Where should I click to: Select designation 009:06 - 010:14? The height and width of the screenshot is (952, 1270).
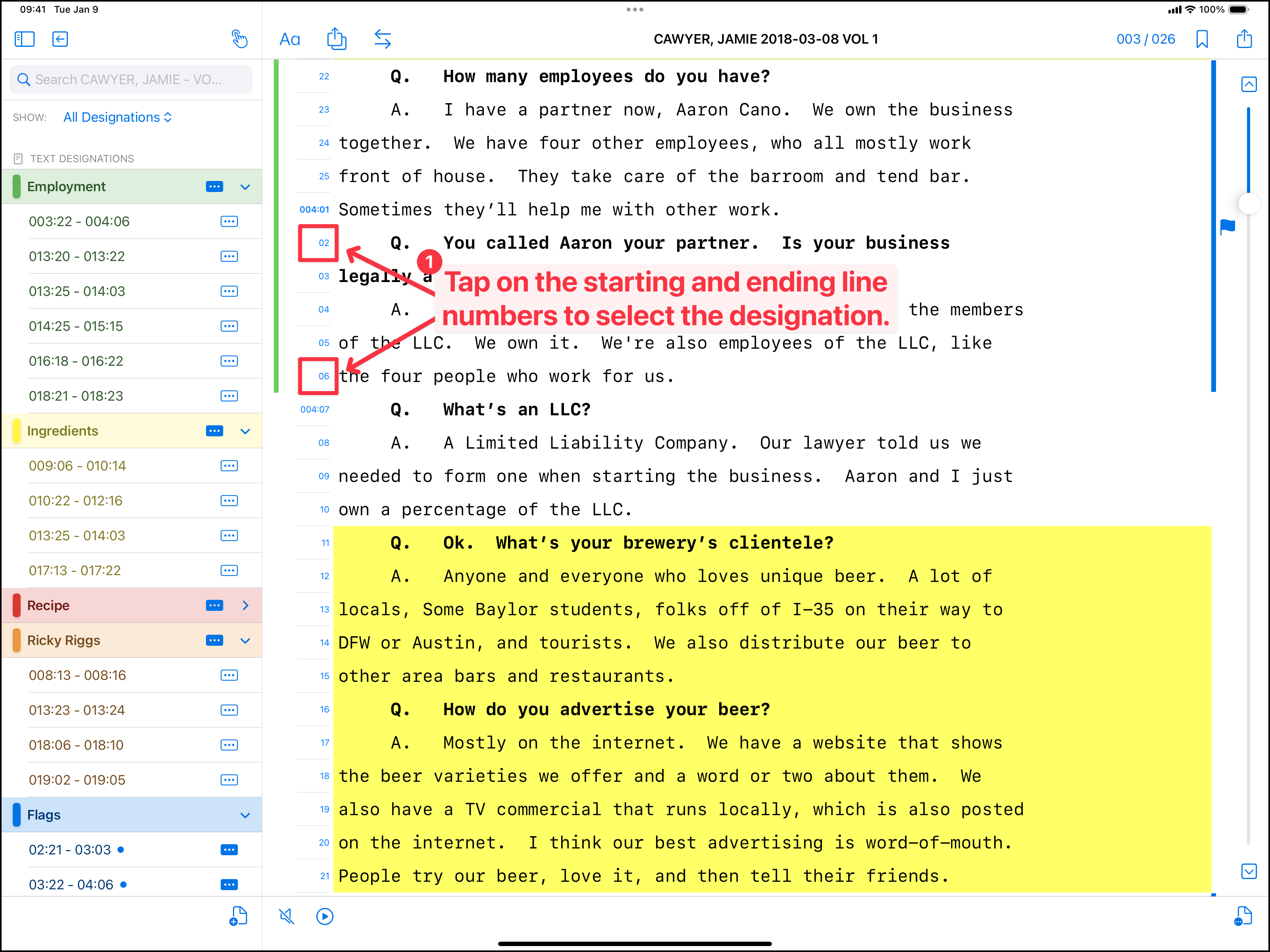point(77,466)
